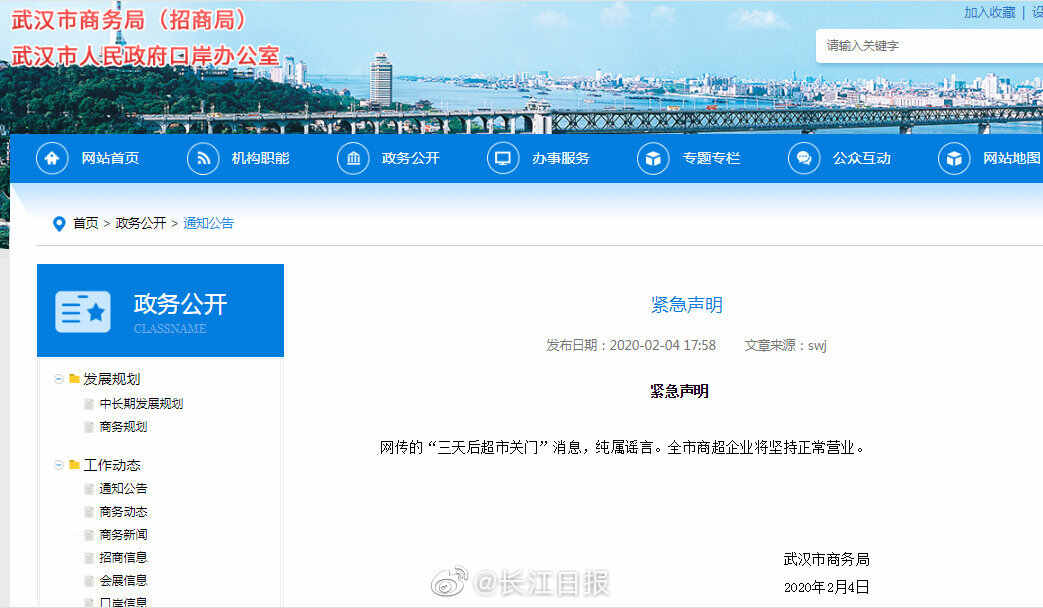Open 招商信息 sidebar item
The image size is (1043, 608).
123,558
